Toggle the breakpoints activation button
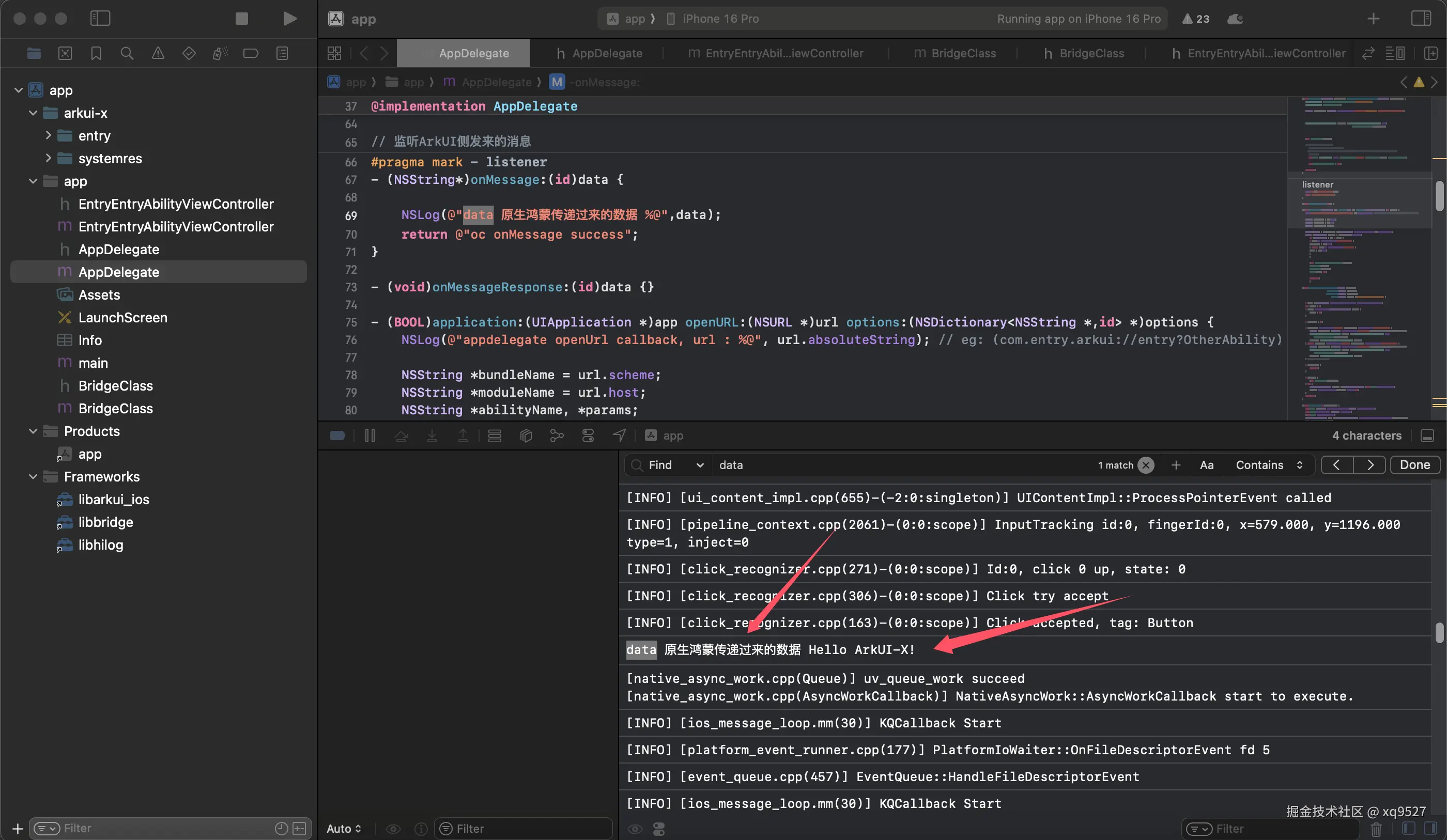Viewport: 1447px width, 840px height. point(337,436)
